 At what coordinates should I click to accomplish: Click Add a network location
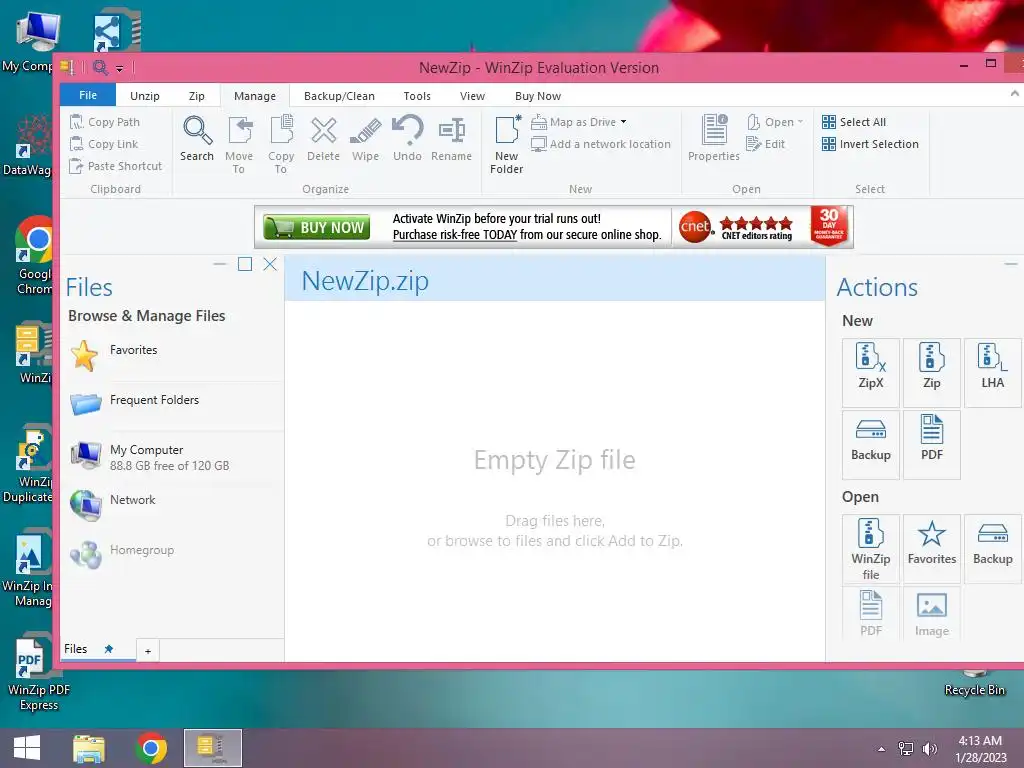[601, 144]
